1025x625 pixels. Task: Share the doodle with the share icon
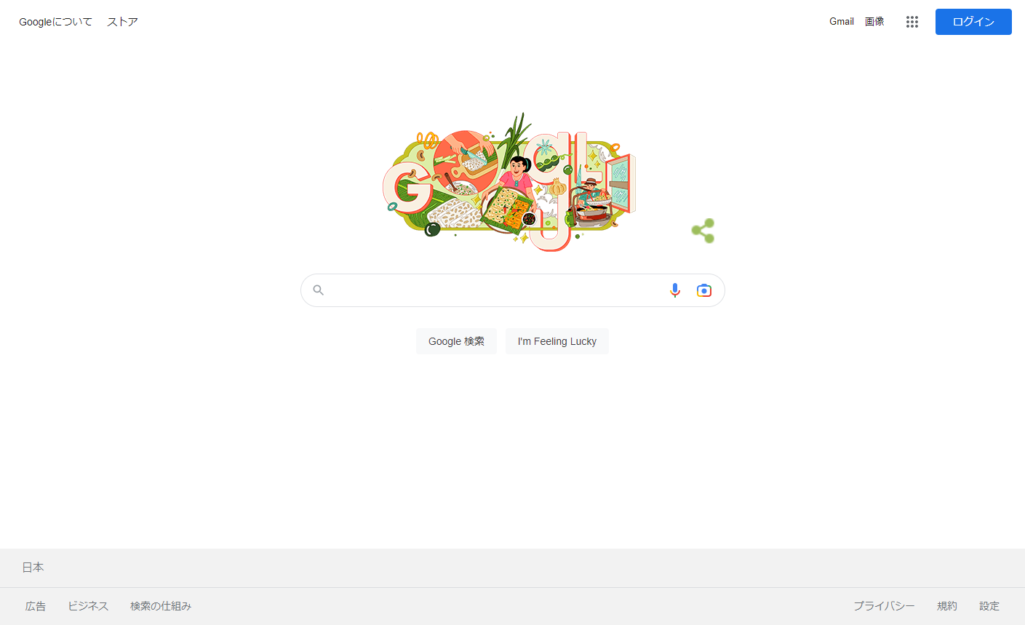(703, 231)
